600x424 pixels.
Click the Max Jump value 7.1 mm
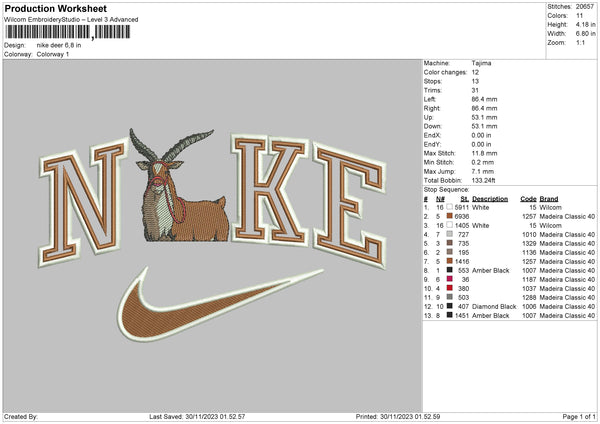pyautogui.click(x=483, y=171)
